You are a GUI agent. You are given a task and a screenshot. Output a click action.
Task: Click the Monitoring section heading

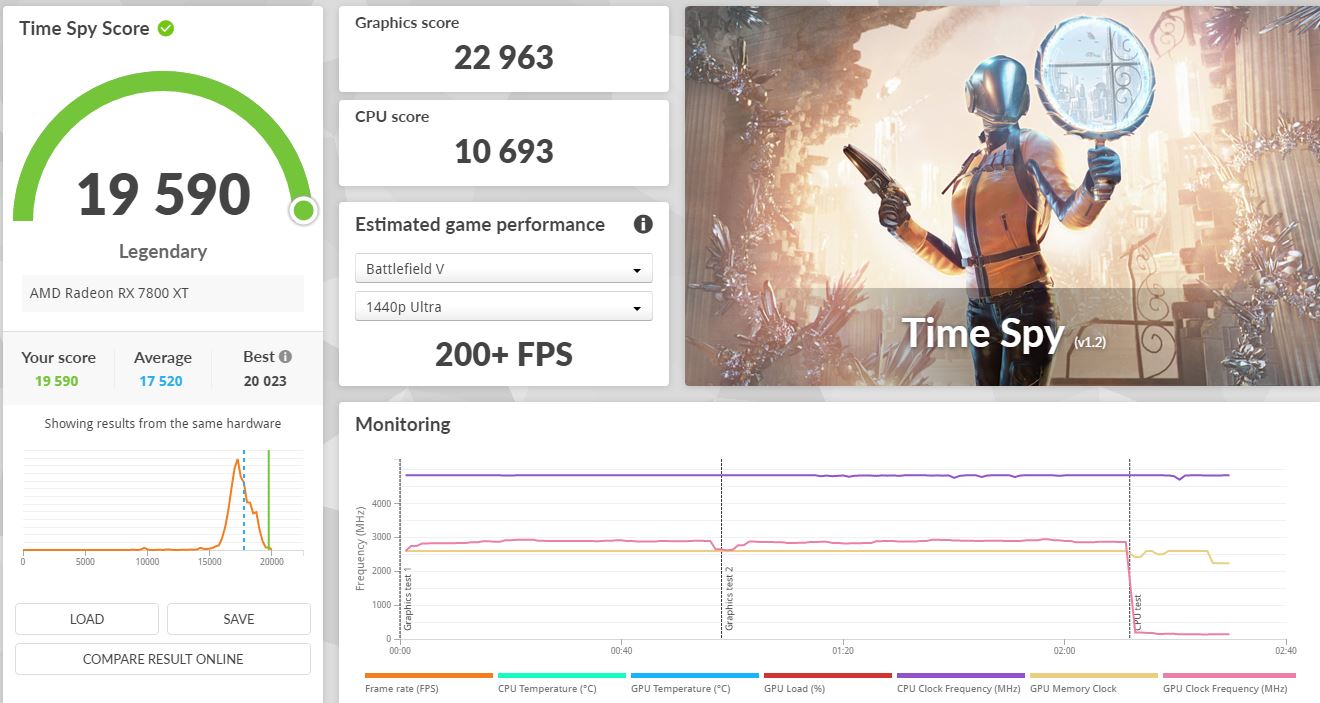click(x=403, y=424)
